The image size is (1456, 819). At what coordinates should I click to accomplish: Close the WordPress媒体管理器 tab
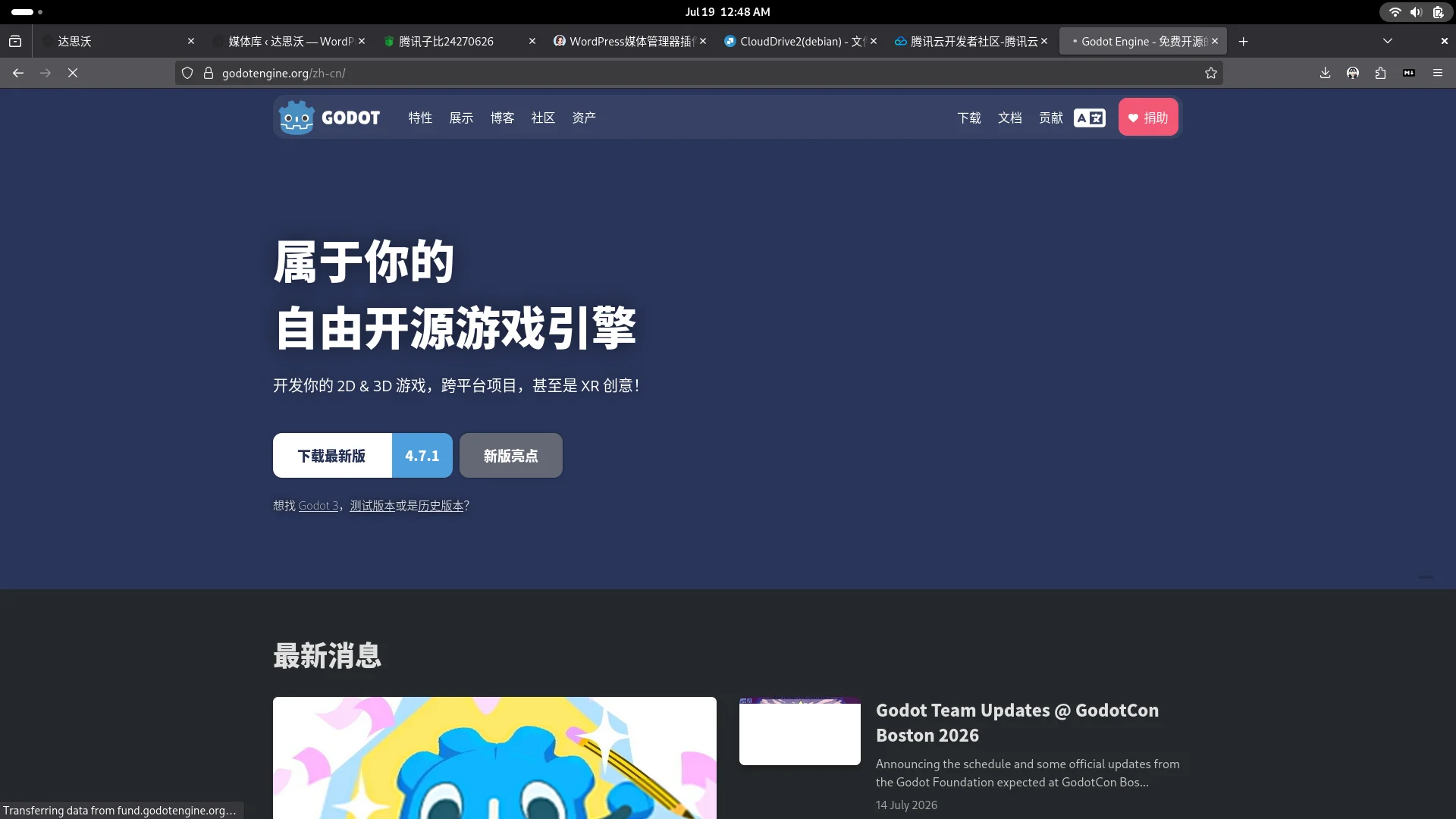703,41
